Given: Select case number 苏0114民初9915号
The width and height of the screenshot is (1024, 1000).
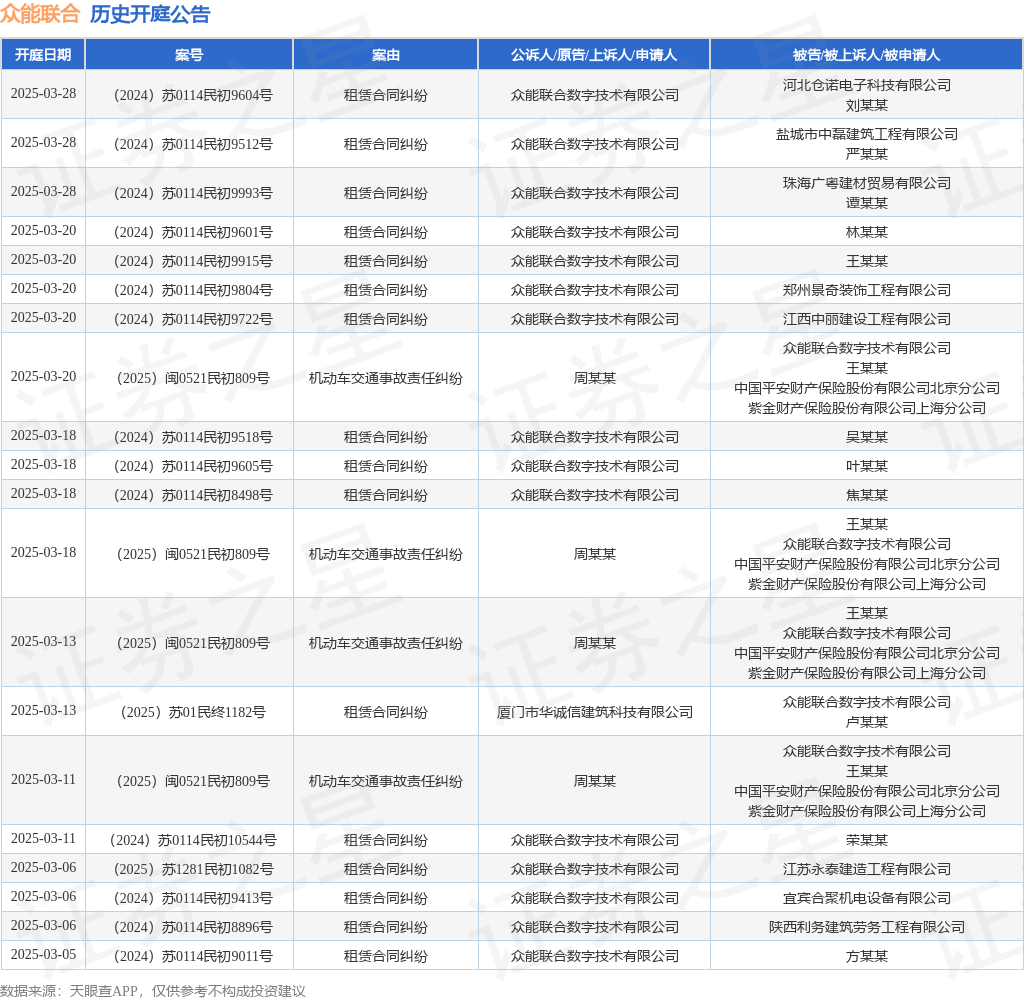Looking at the screenshot, I should (193, 261).
